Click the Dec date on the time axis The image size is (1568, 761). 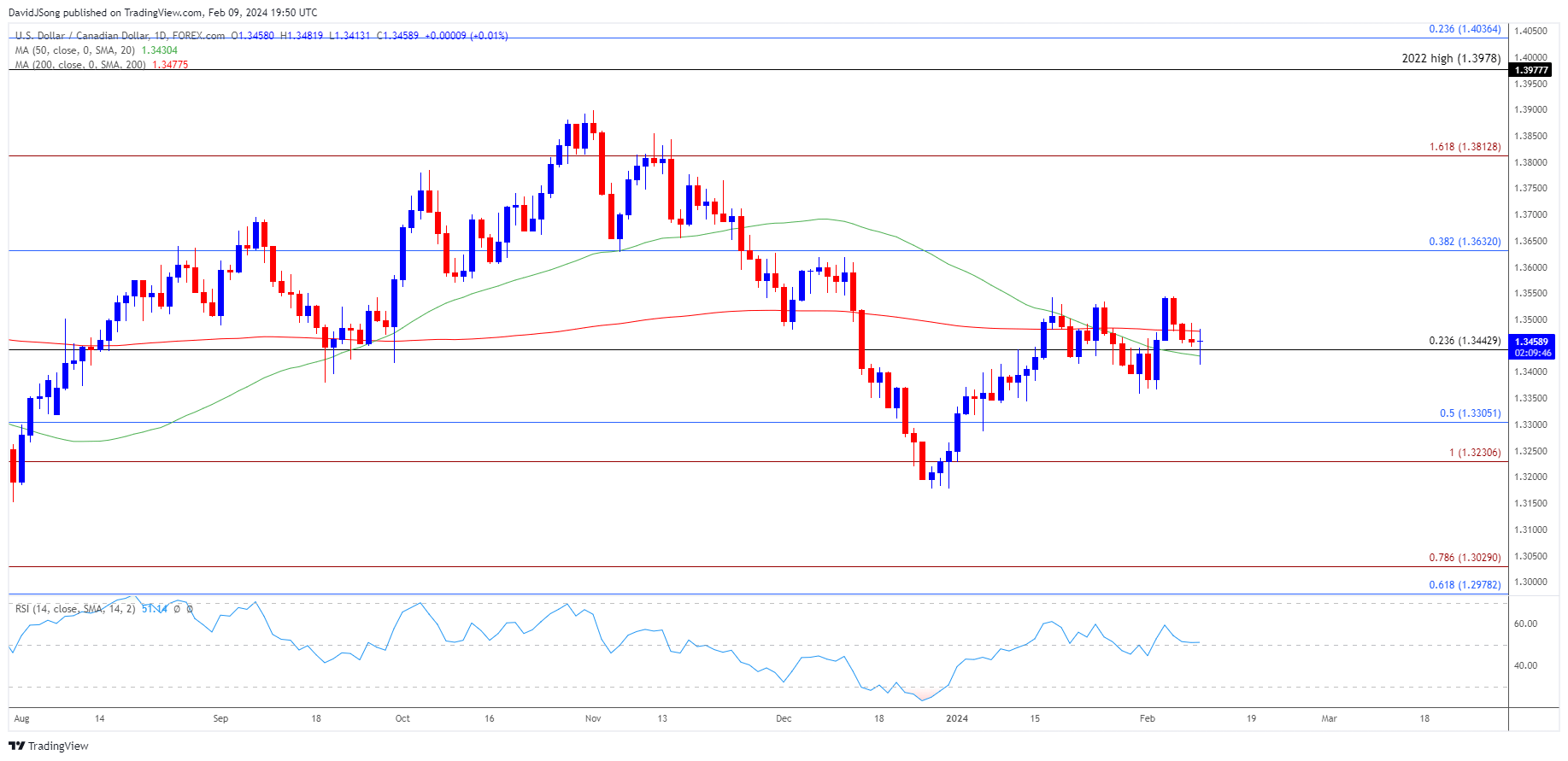(x=784, y=718)
